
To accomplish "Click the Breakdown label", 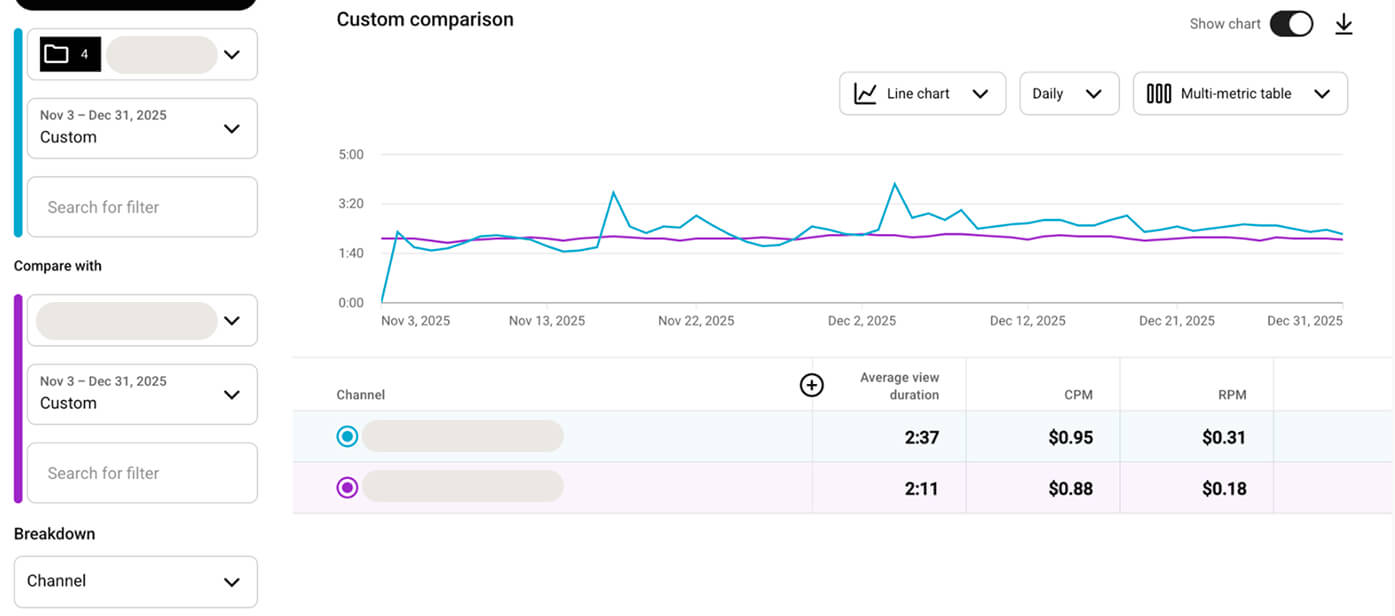I will tap(55, 534).
